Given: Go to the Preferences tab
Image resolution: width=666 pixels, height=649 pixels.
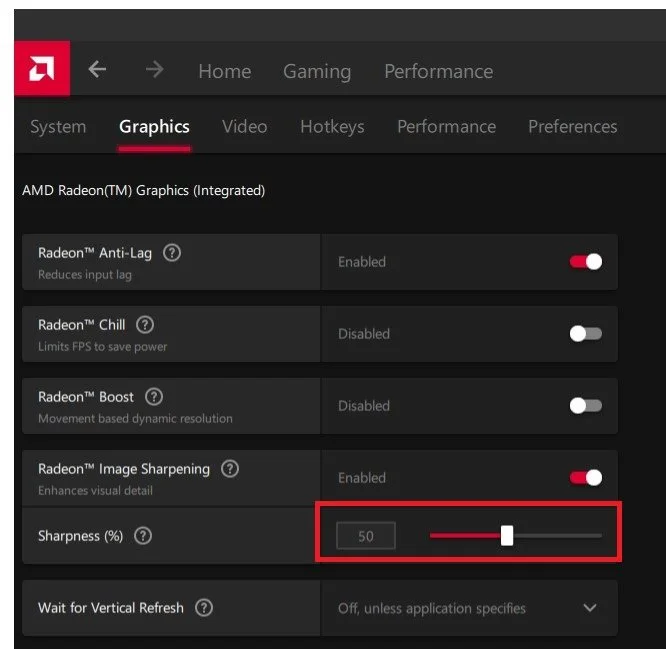Looking at the screenshot, I should pos(573,127).
